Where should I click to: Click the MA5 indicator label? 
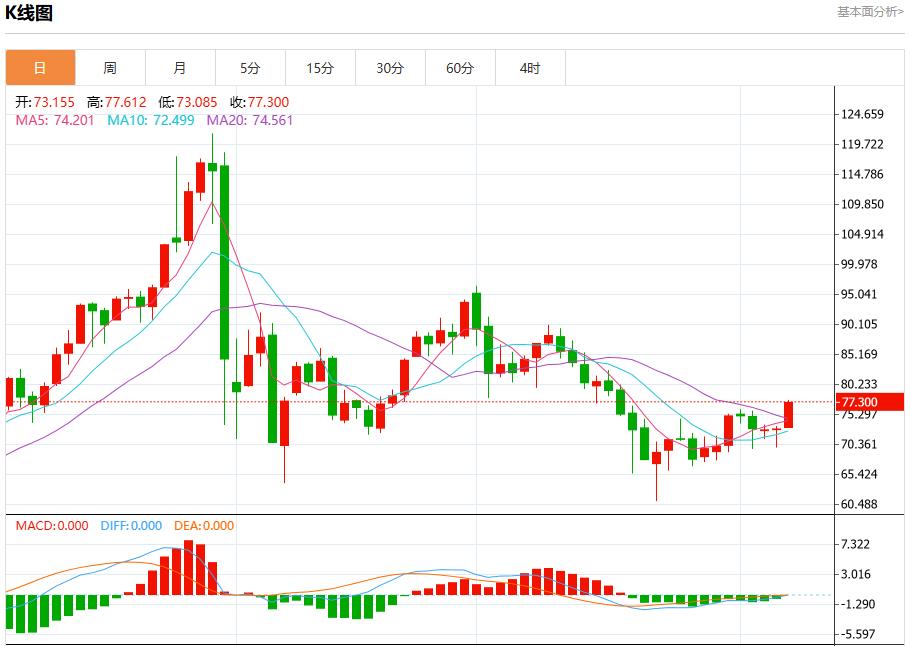click(x=55, y=120)
